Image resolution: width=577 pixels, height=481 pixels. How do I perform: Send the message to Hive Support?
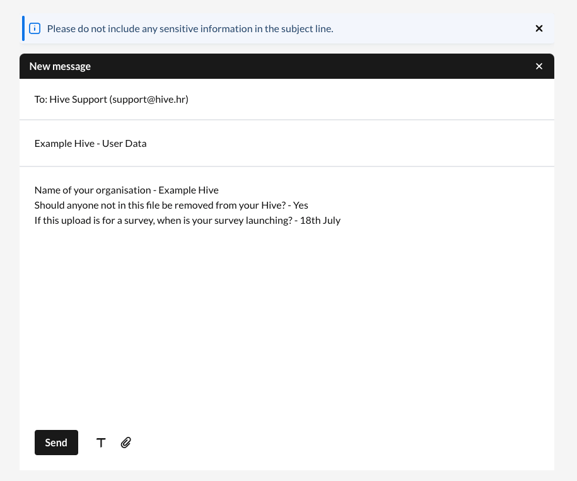coord(56,442)
